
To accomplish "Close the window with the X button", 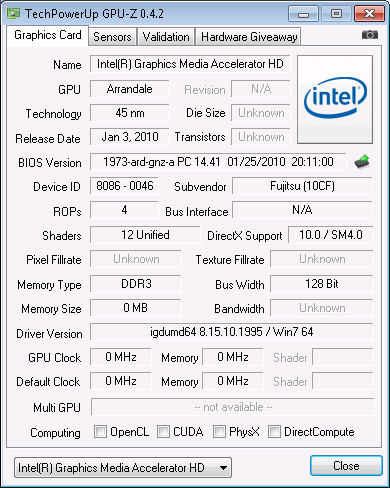I will tap(369, 14).
